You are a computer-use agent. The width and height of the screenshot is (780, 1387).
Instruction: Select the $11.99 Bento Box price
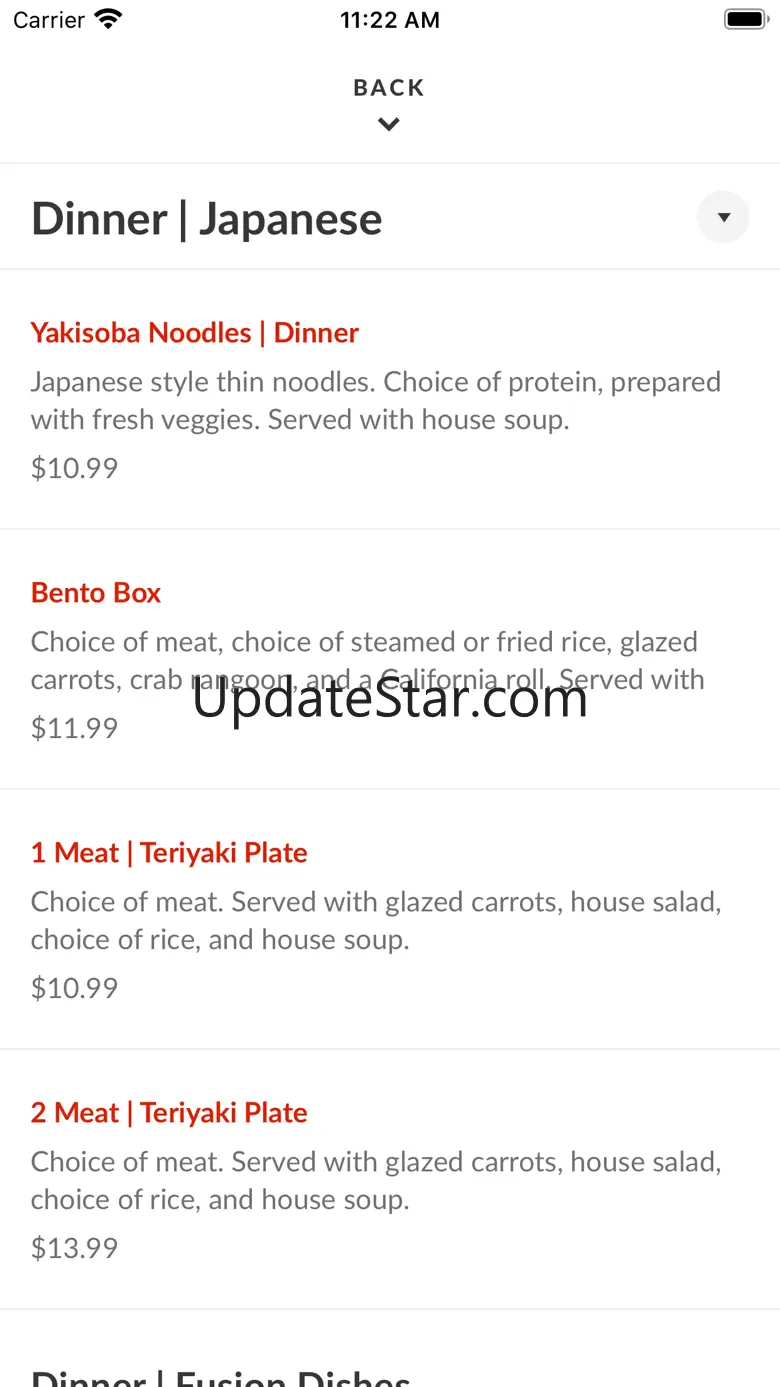click(x=74, y=728)
